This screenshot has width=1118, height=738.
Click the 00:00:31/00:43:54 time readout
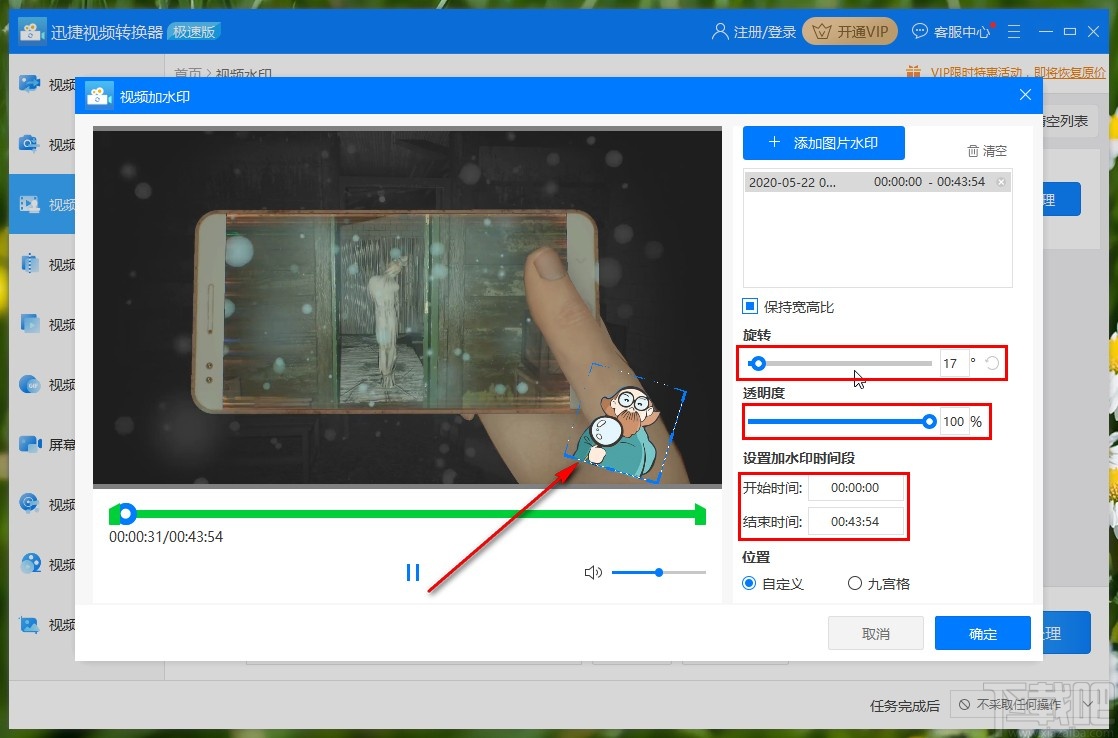(x=165, y=537)
